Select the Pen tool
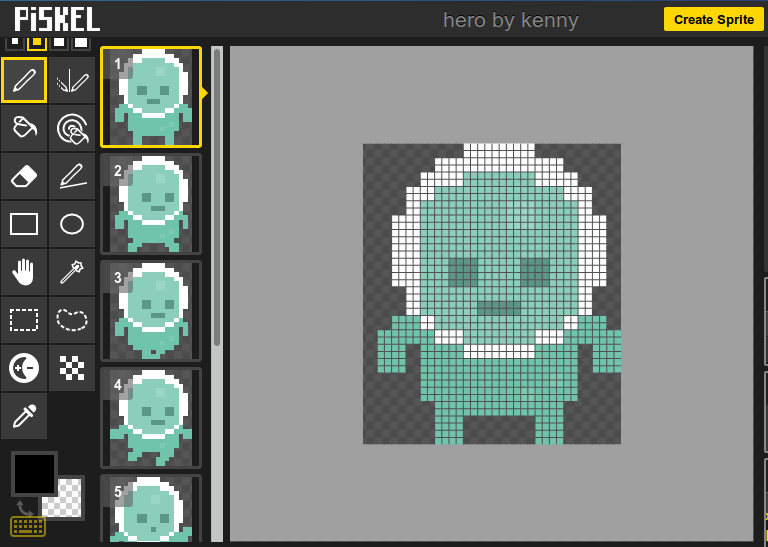Viewport: 768px width, 547px height. (x=24, y=80)
